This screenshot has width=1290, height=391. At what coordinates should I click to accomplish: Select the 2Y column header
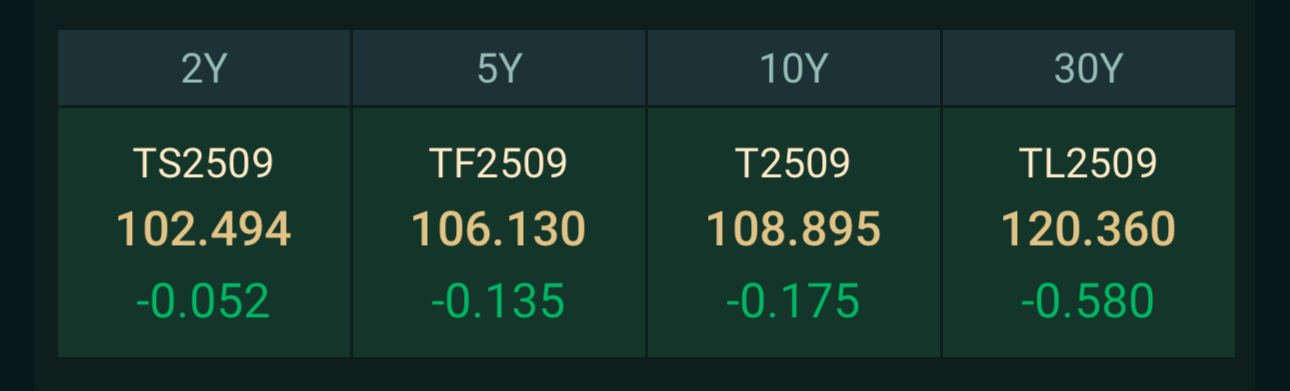(x=204, y=68)
